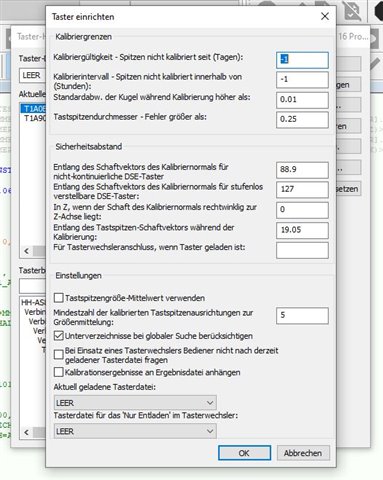Select T1A0 entry in background tip list
Viewport: 383px width, 480px height.
click(x=34, y=109)
